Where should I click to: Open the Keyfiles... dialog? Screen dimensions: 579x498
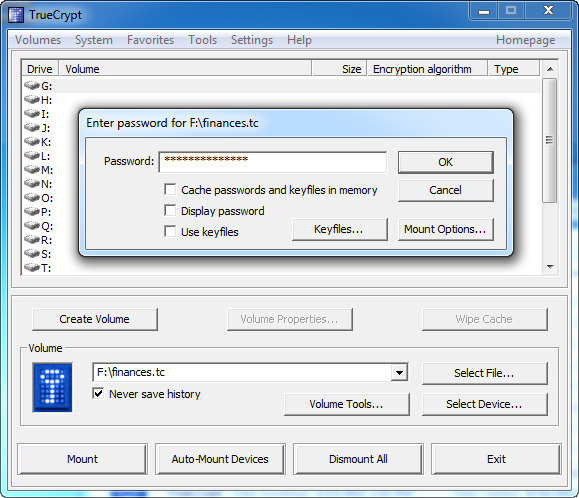pos(340,229)
